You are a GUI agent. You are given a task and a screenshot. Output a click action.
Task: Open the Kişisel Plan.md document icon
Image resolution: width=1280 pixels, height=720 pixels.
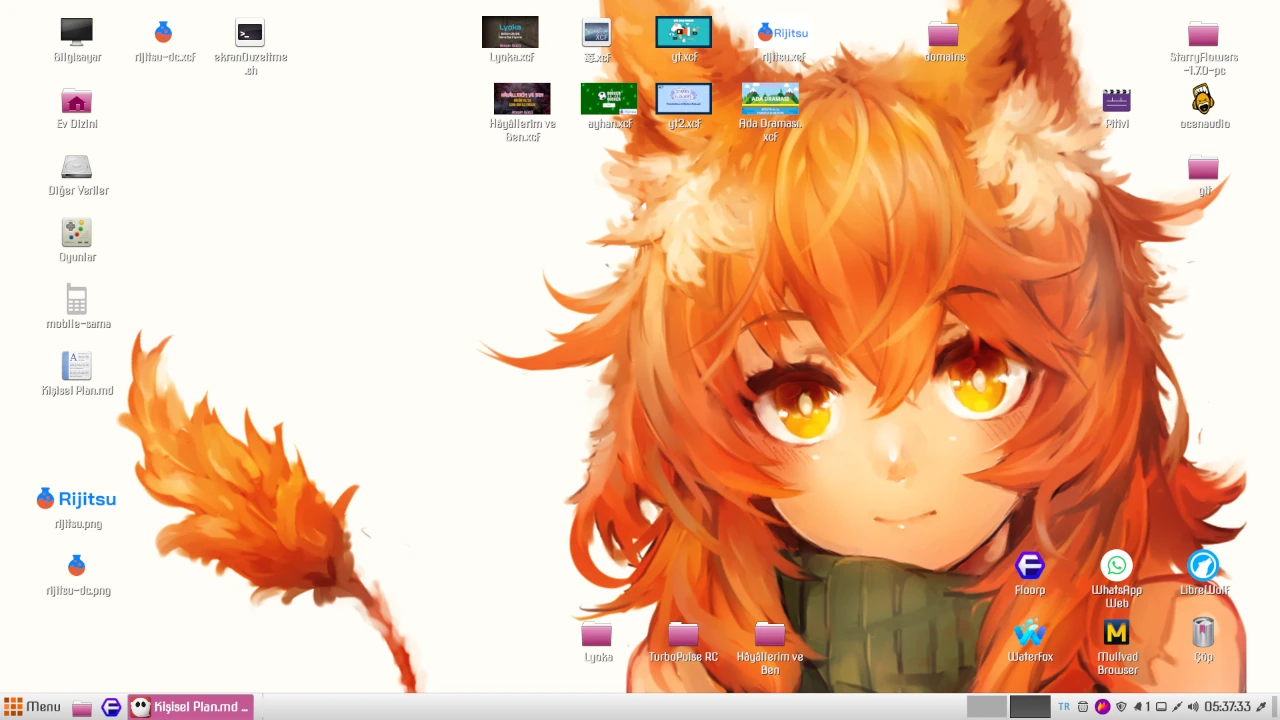pos(77,365)
